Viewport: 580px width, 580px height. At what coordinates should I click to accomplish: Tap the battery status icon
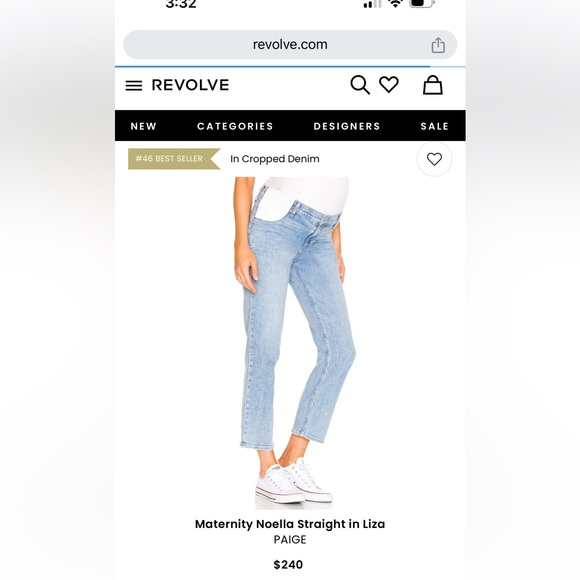(x=422, y=3)
